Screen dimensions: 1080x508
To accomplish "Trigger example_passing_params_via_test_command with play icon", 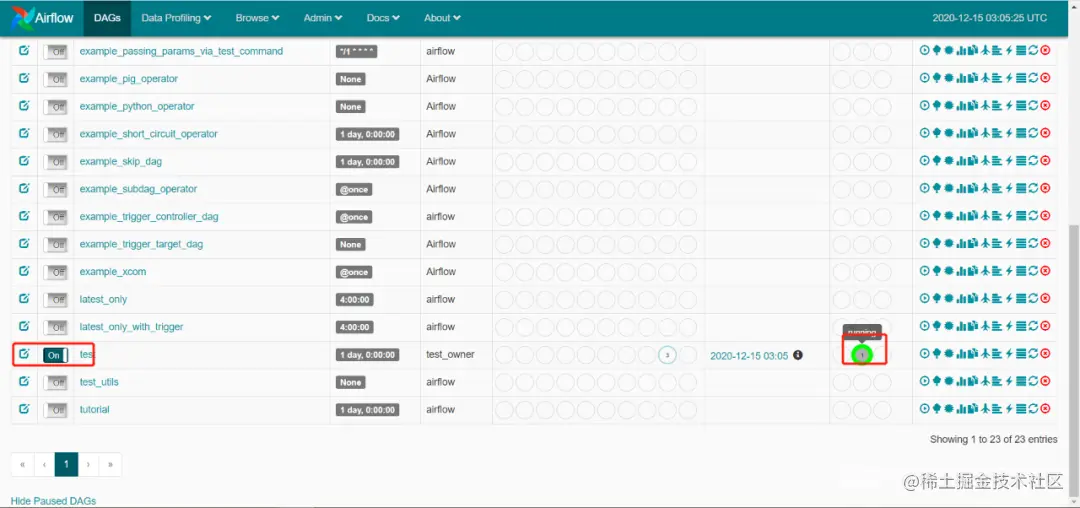I will [924, 51].
